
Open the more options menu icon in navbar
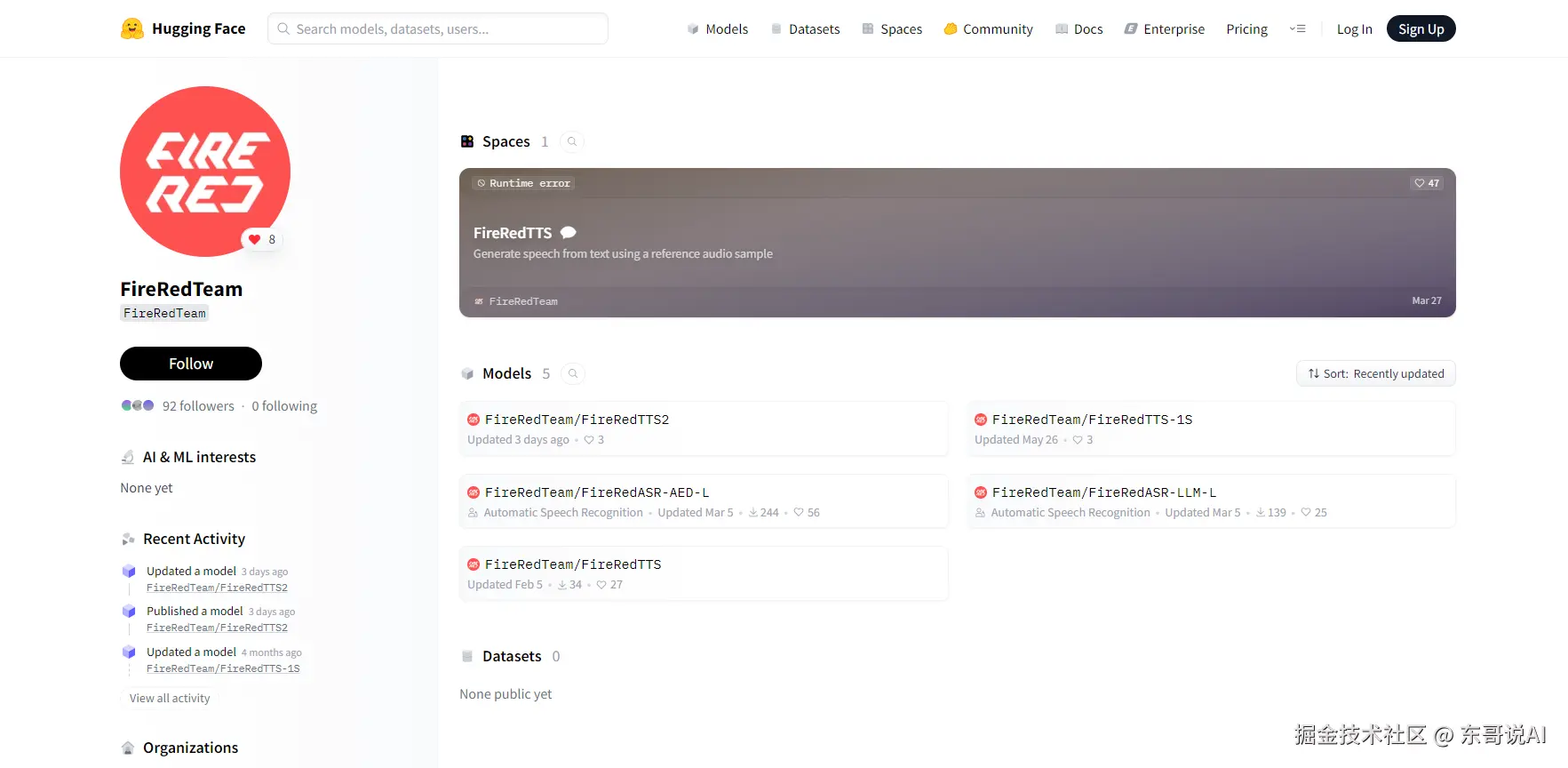click(1297, 29)
